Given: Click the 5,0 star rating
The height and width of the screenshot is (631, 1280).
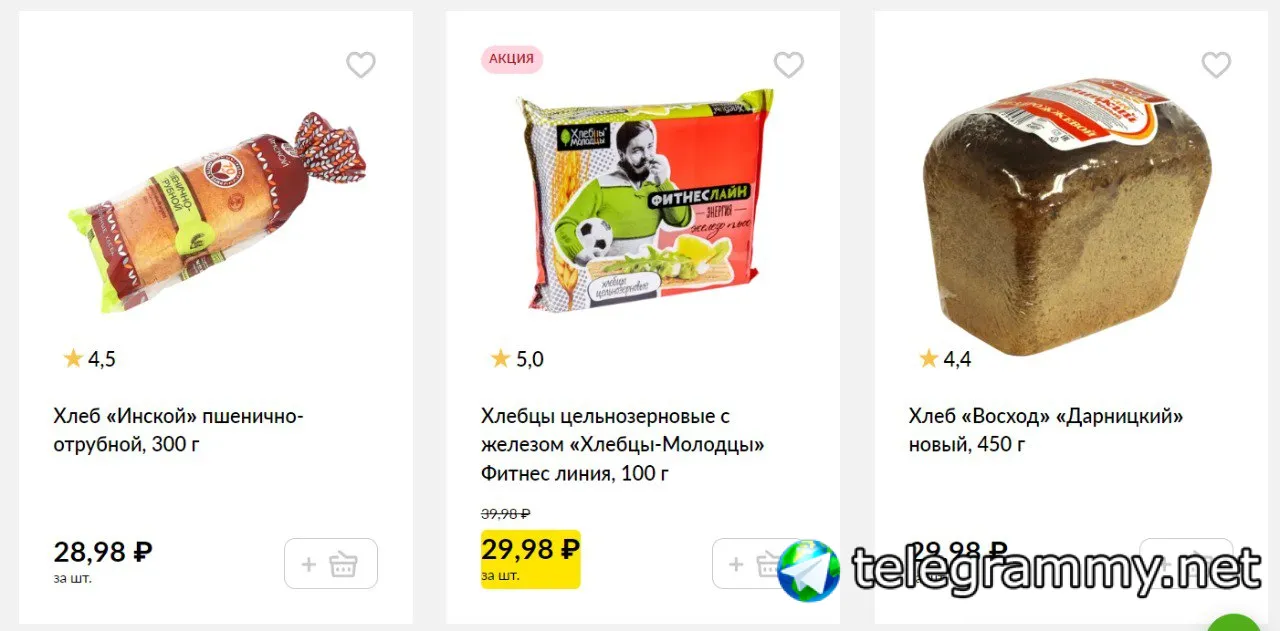Looking at the screenshot, I should click(517, 359).
